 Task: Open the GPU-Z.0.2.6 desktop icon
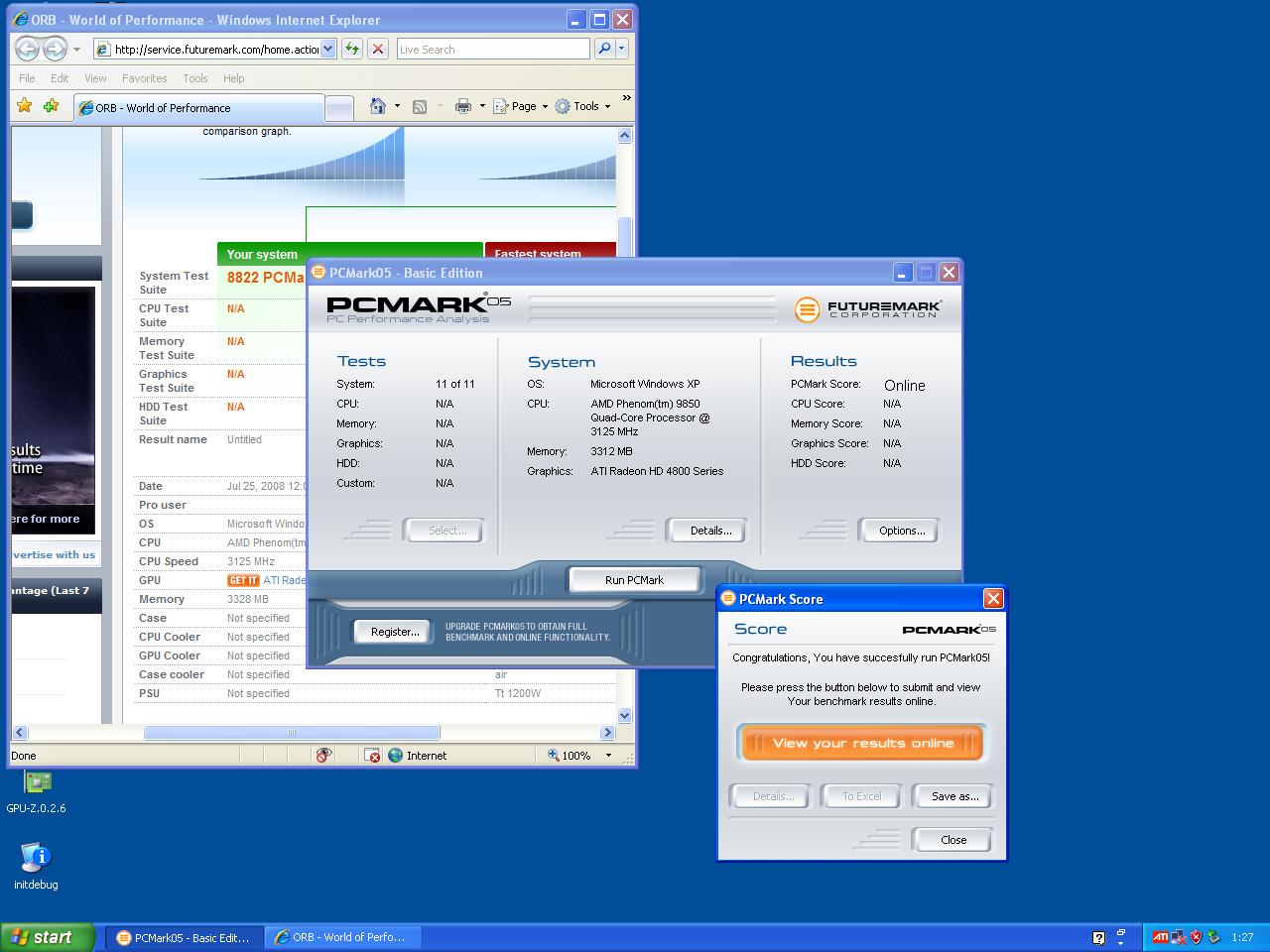(37, 793)
